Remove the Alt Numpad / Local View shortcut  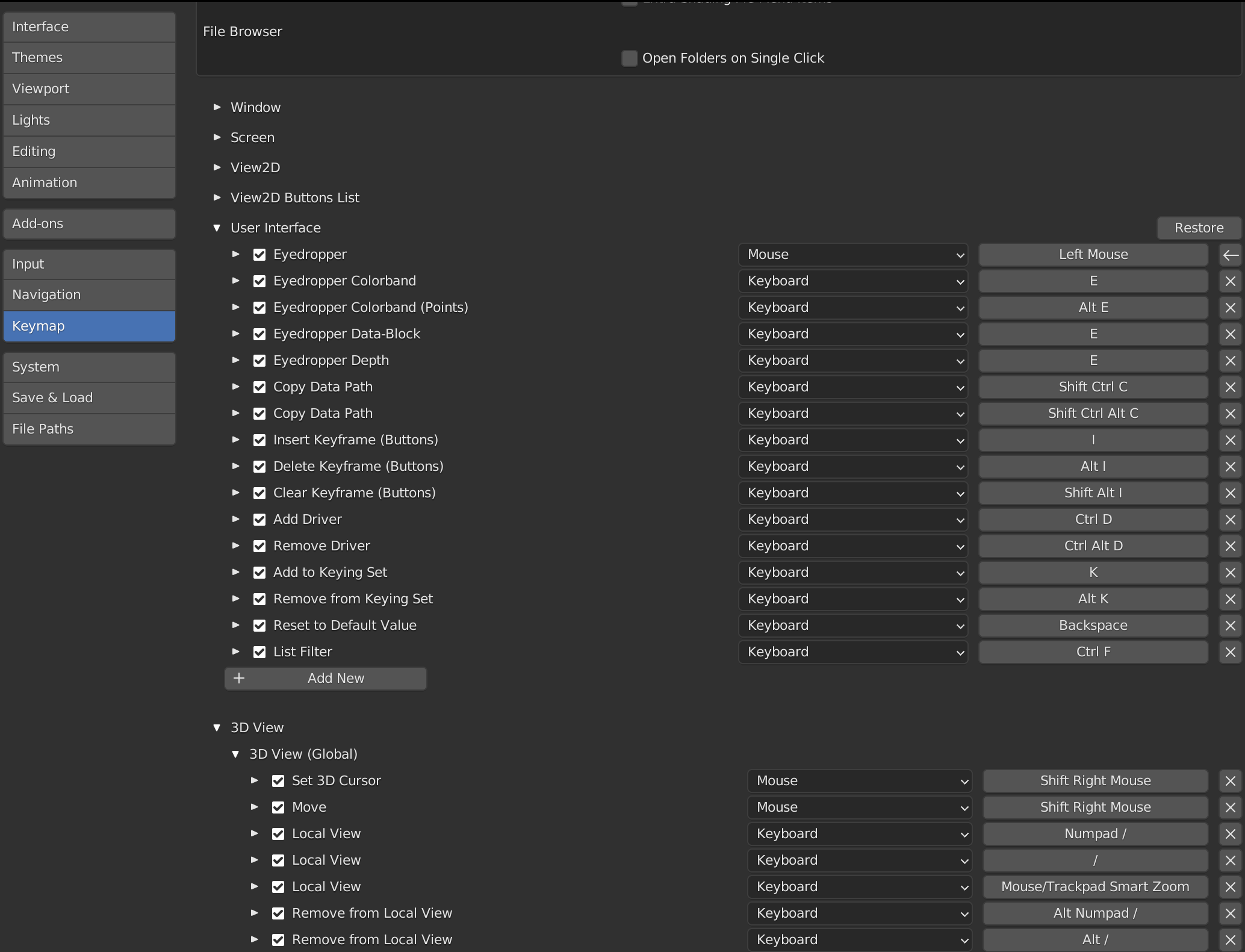click(1231, 913)
